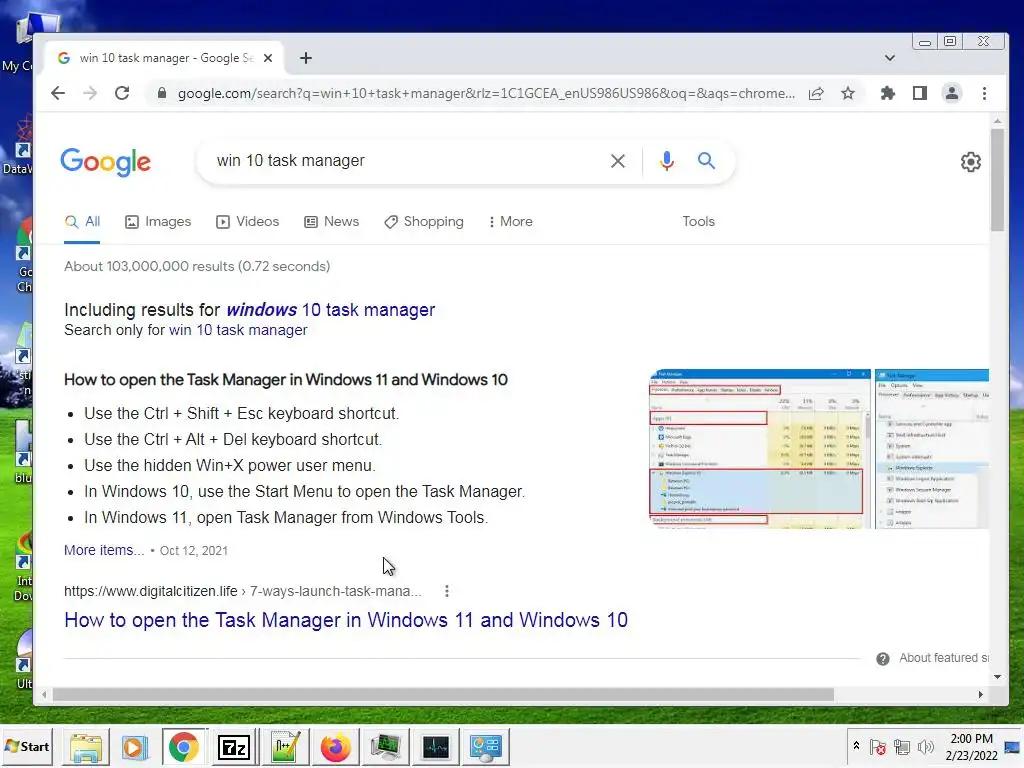Click the share page icon
Image resolution: width=1024 pixels, height=768 pixels.
click(816, 93)
